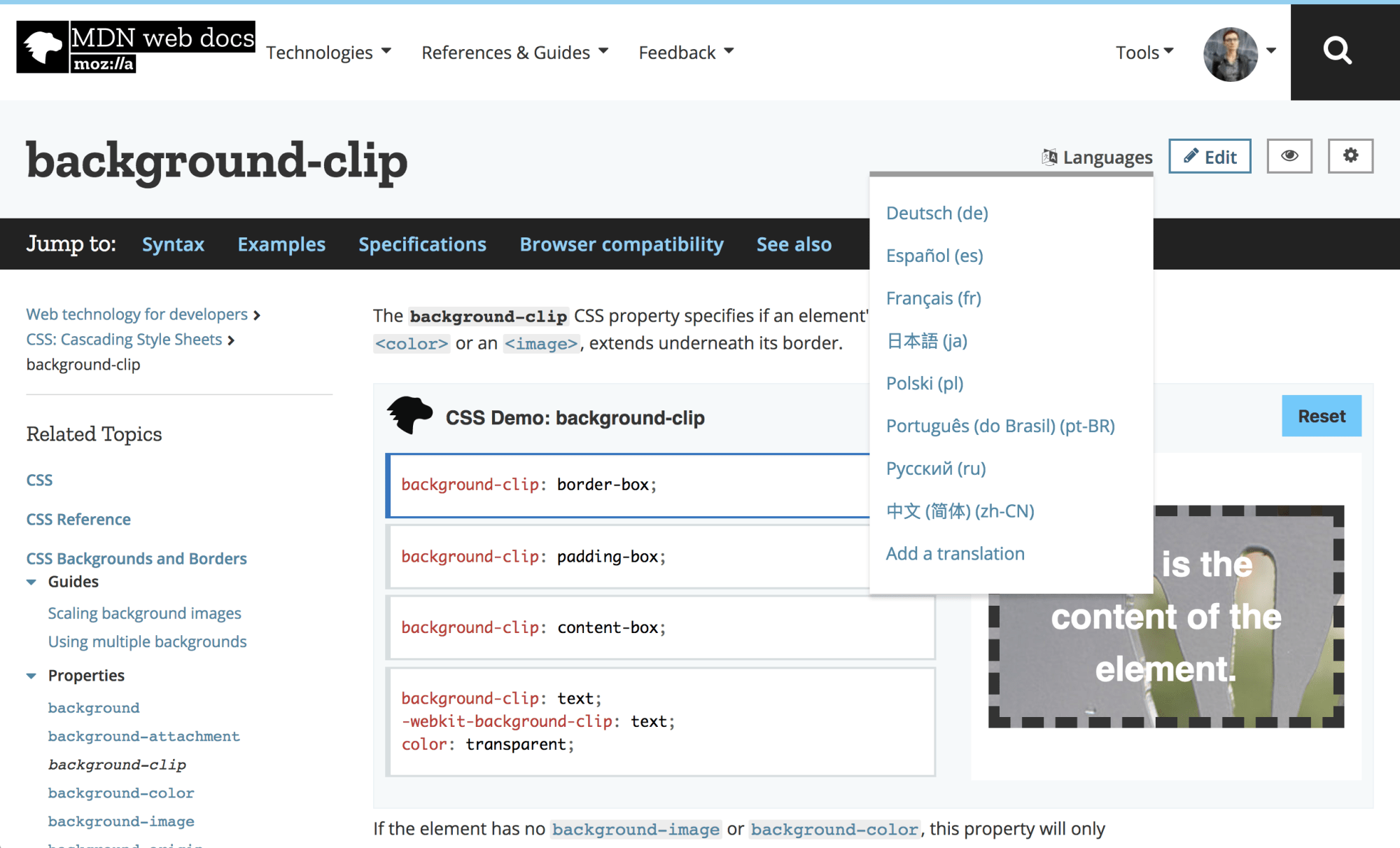Expand the Technologies dropdown menu
1400x848 pixels.
325,52
